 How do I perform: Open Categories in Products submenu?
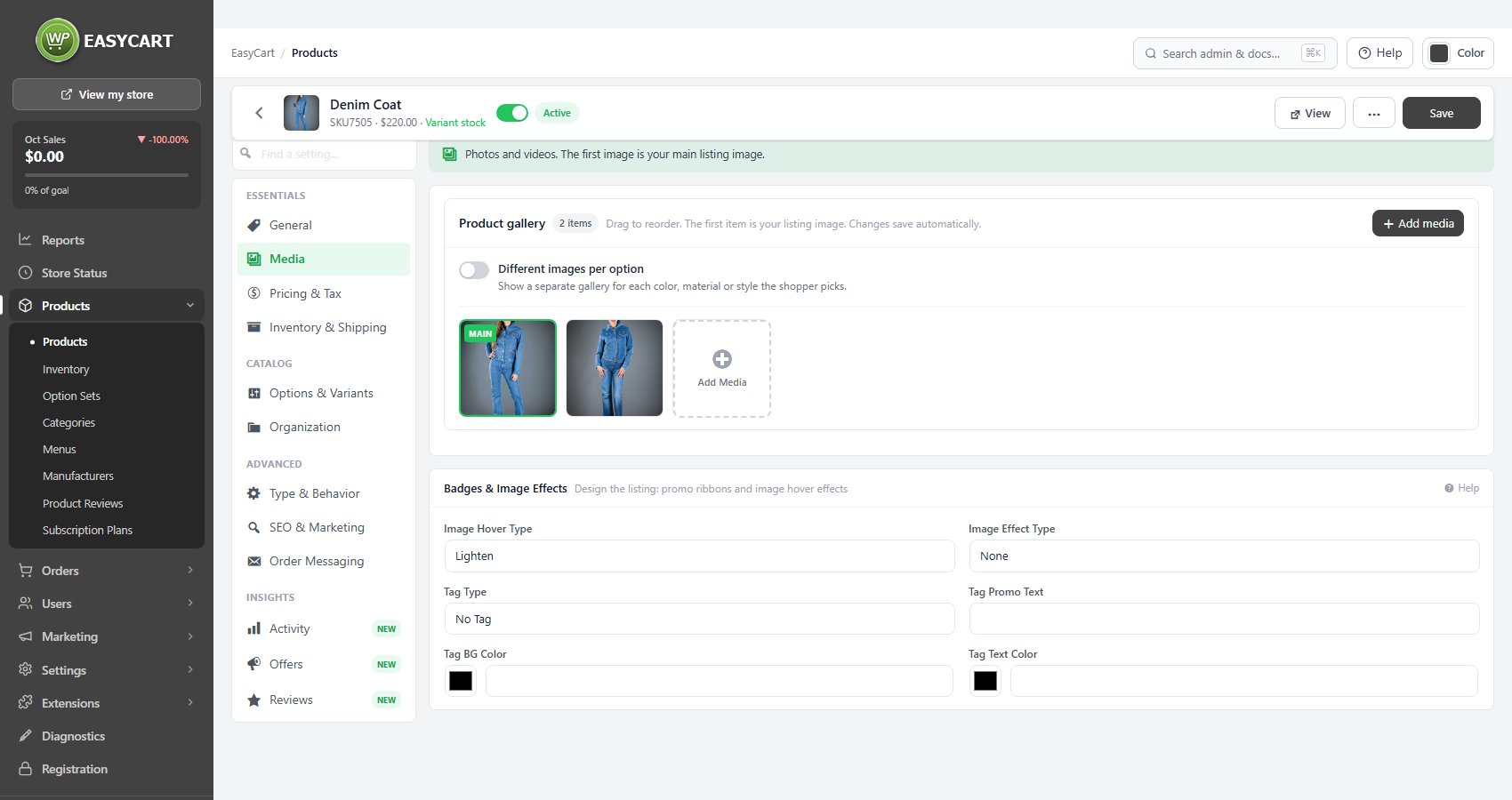click(x=68, y=422)
